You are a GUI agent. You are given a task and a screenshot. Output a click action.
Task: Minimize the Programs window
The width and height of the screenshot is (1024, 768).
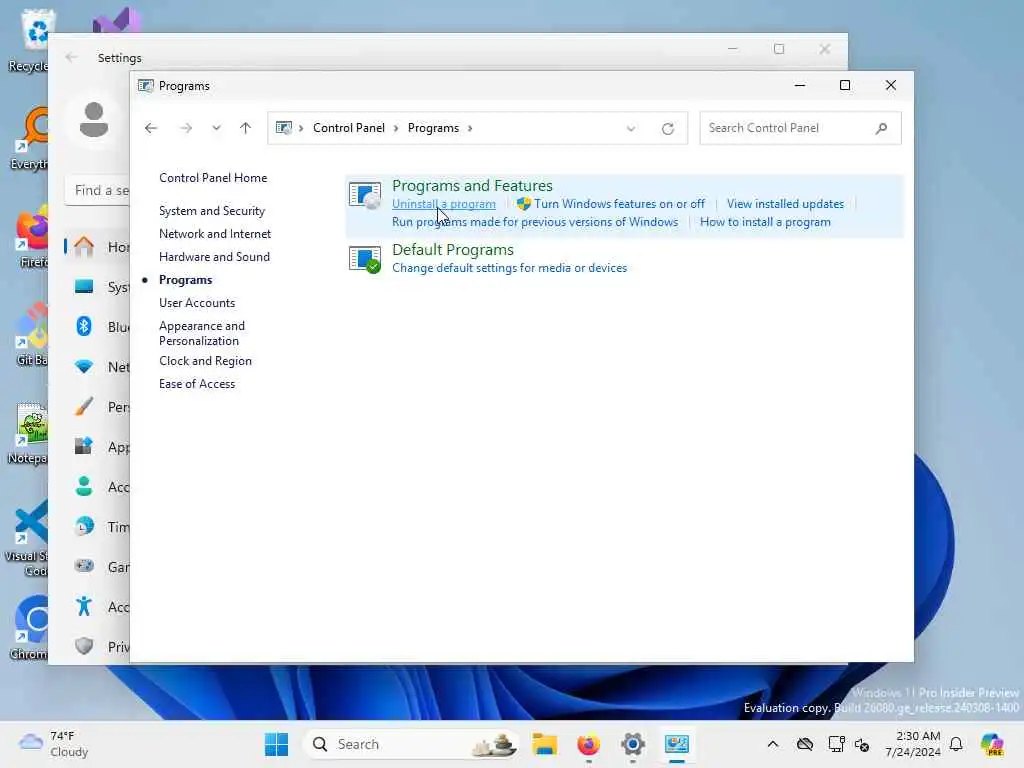point(800,86)
